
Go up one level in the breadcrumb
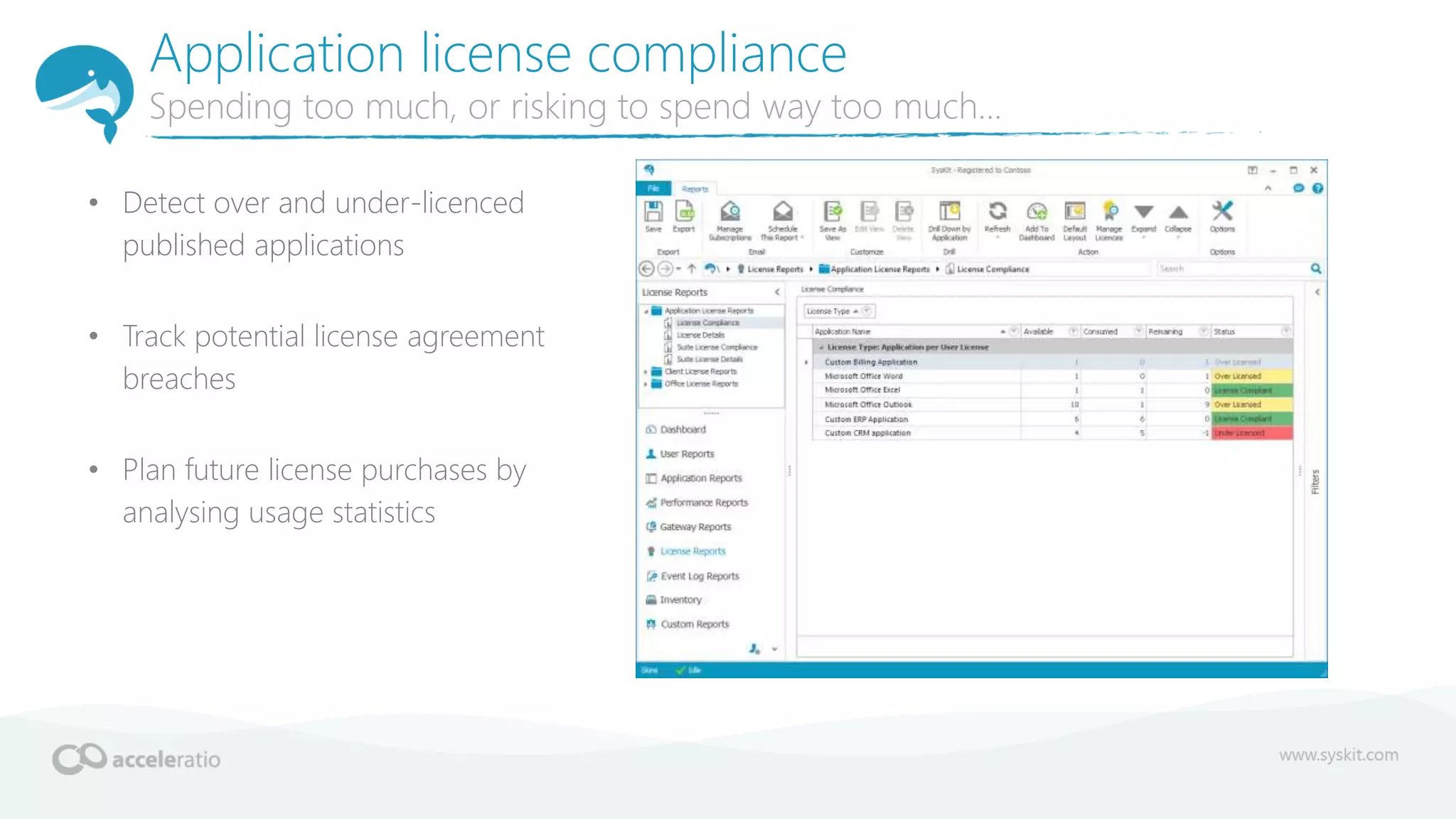[x=692, y=269]
